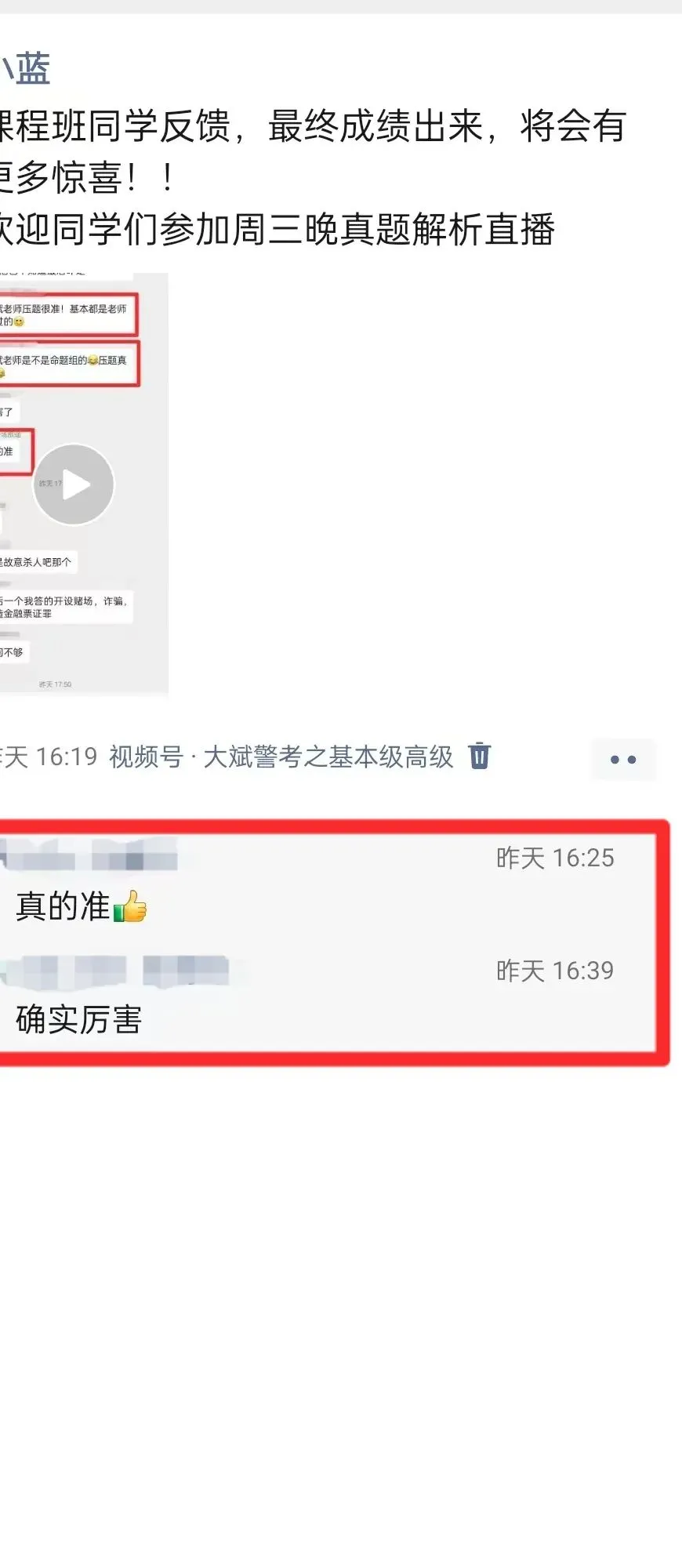The image size is (682, 1568).
Task: Delete the post using the trash icon
Action: point(480,756)
